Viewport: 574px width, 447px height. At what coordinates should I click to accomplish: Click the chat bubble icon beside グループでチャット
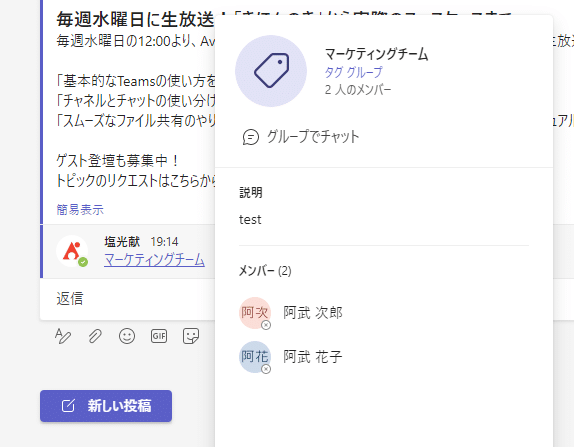pyautogui.click(x=251, y=138)
